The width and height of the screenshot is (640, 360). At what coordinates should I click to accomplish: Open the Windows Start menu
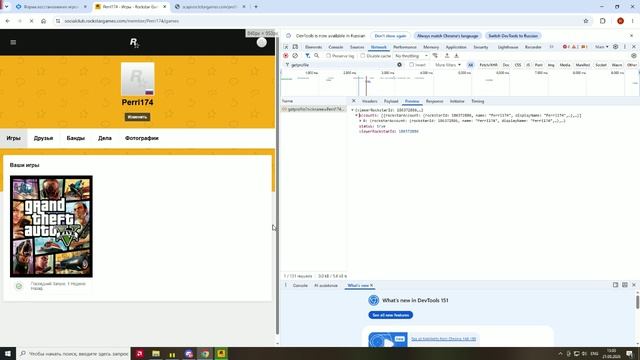(7, 353)
